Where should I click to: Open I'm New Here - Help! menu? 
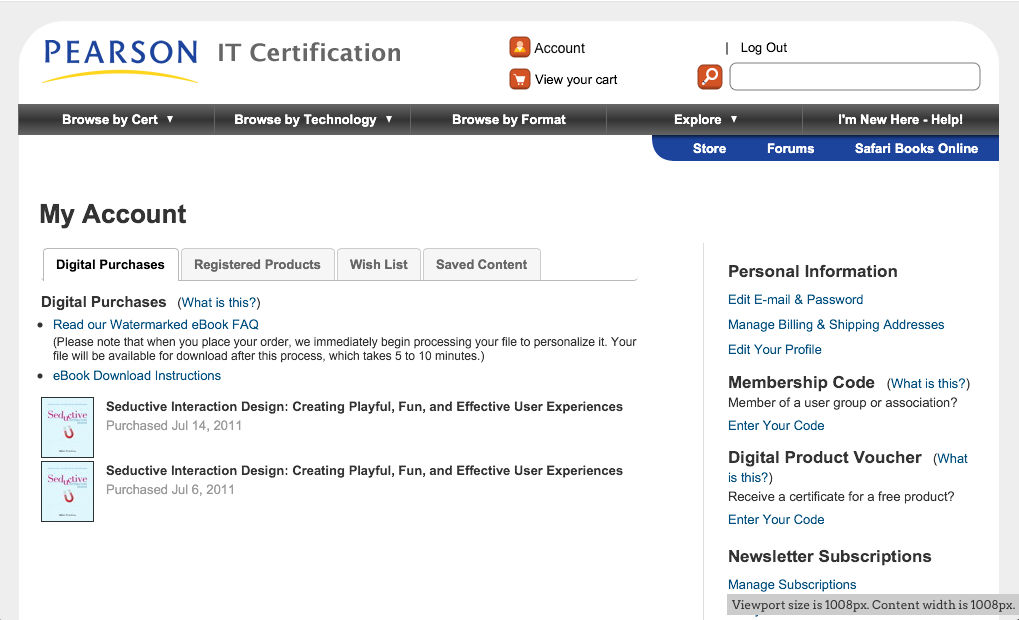click(900, 120)
